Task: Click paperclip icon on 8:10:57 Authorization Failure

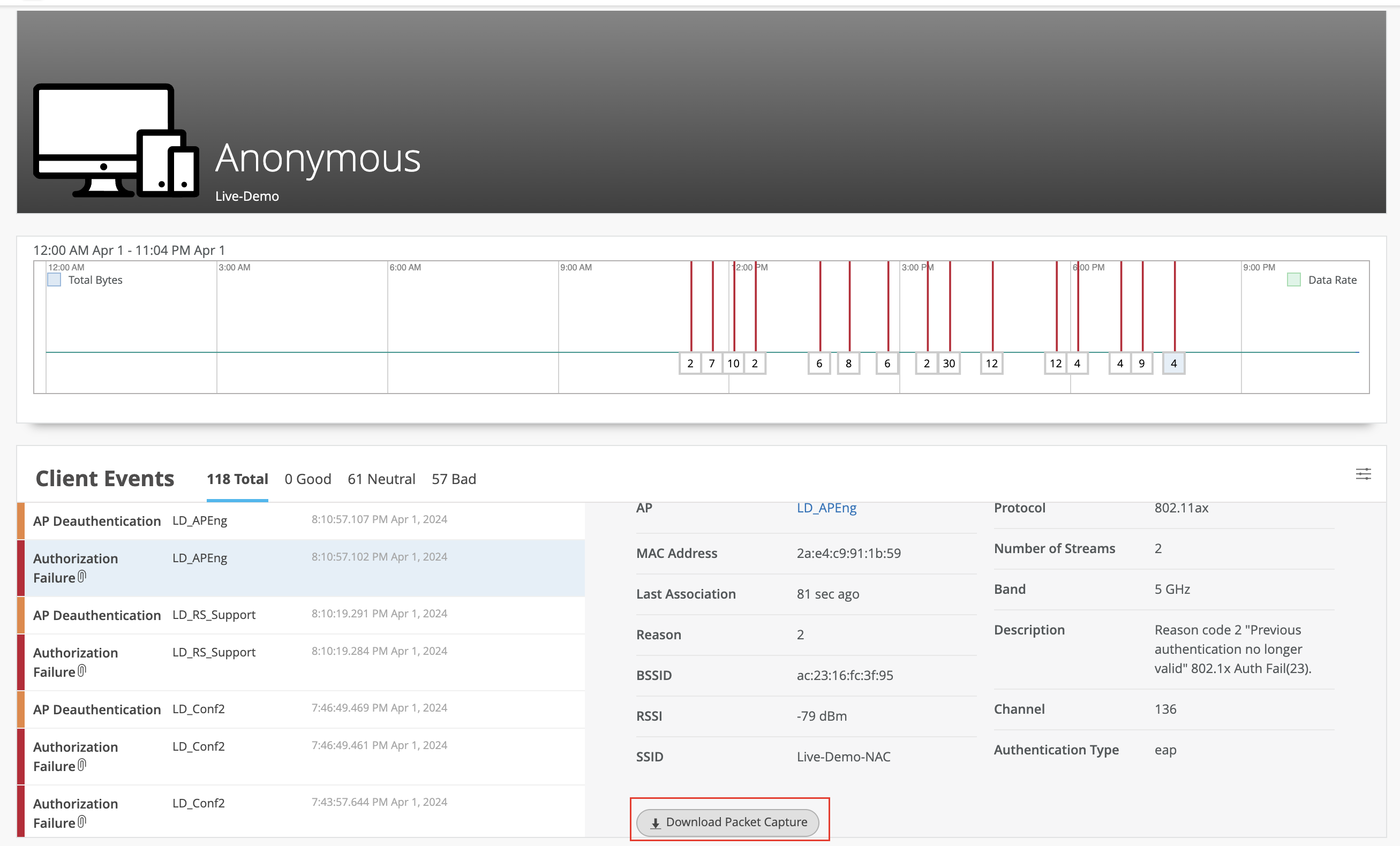Action: pos(82,577)
